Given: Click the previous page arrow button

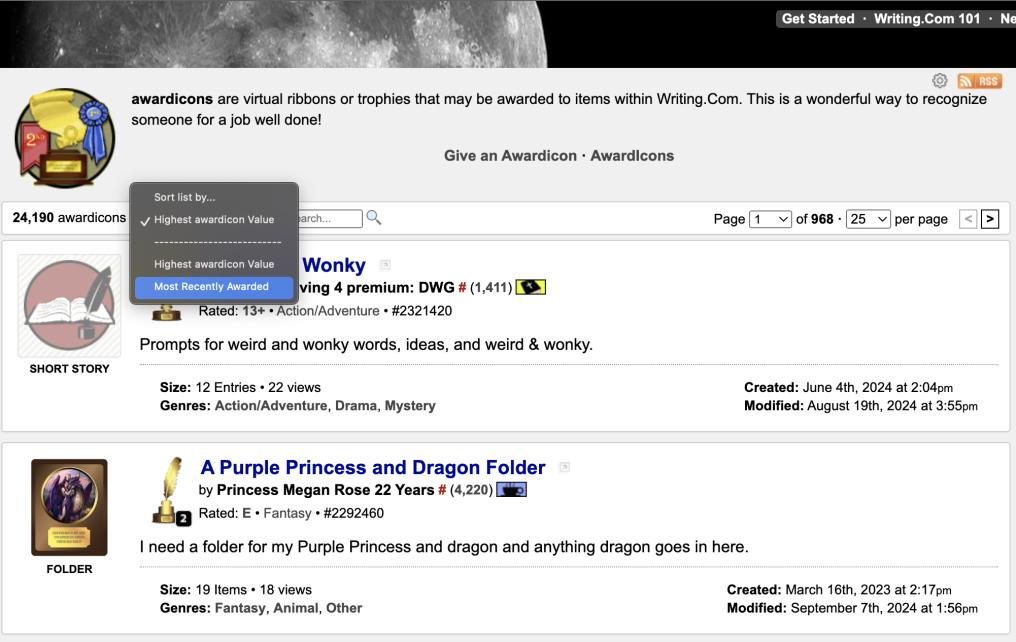Looking at the screenshot, I should (x=968, y=219).
